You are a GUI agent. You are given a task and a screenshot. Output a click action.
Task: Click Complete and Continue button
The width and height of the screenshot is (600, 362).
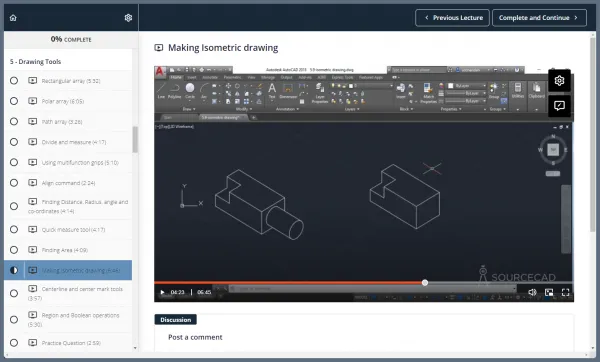539,18
